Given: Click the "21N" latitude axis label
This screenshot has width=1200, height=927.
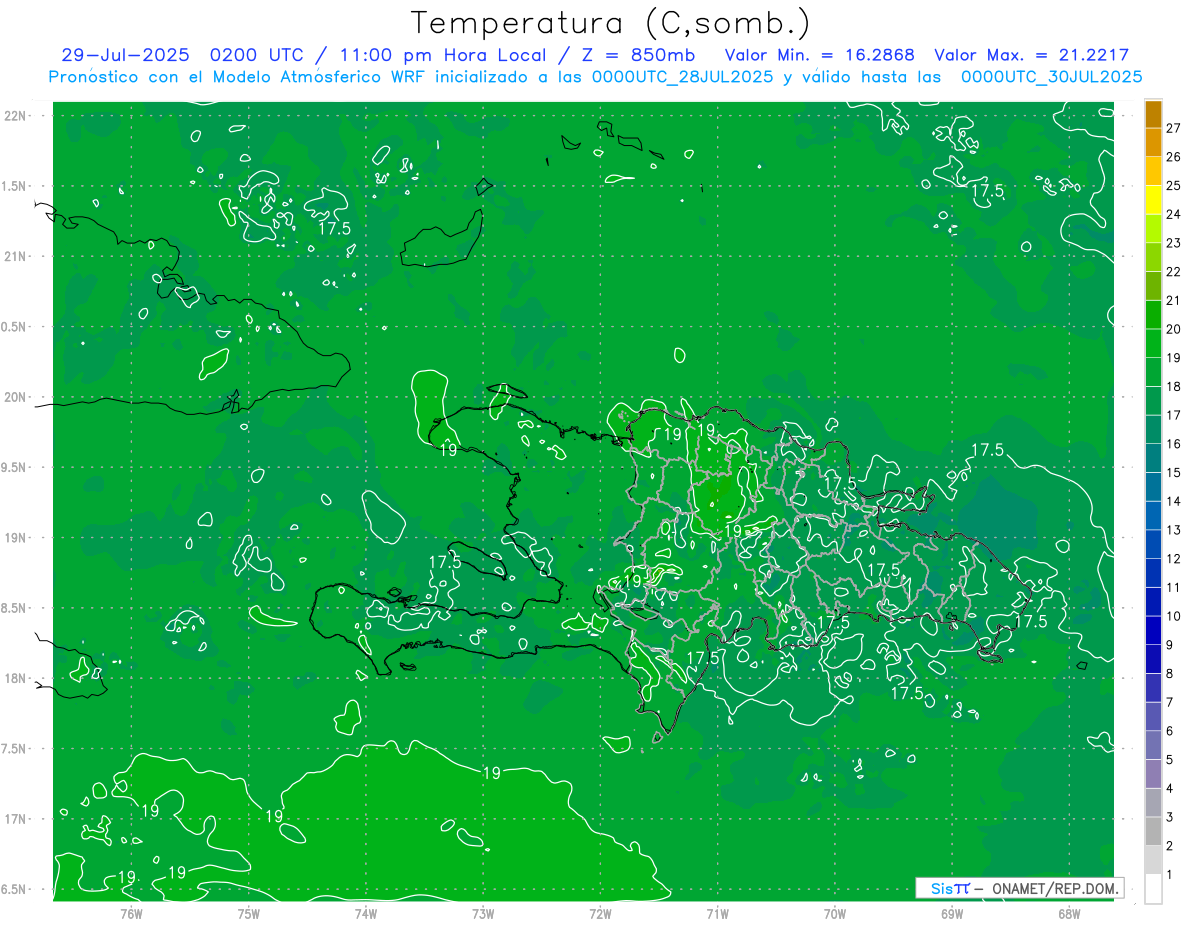Looking at the screenshot, I should click(x=16, y=257).
